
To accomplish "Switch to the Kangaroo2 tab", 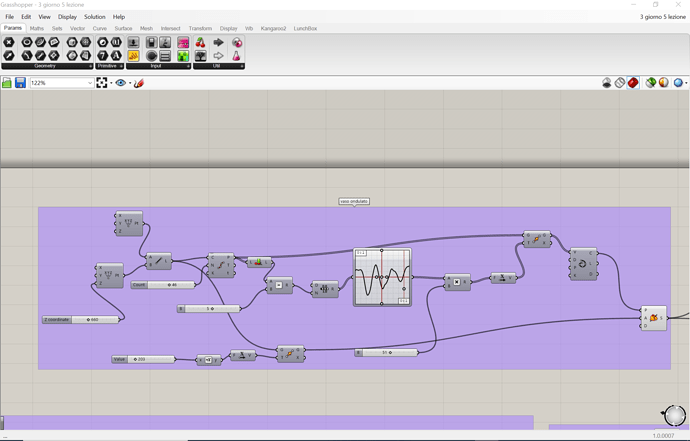I will (273, 28).
